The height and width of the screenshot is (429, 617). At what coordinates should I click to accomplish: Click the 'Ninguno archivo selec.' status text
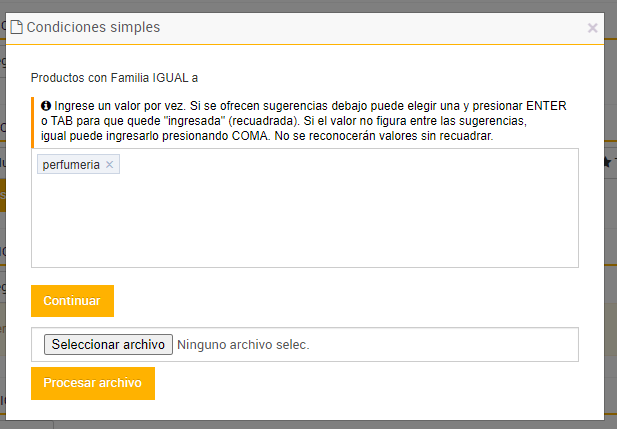tap(243, 344)
